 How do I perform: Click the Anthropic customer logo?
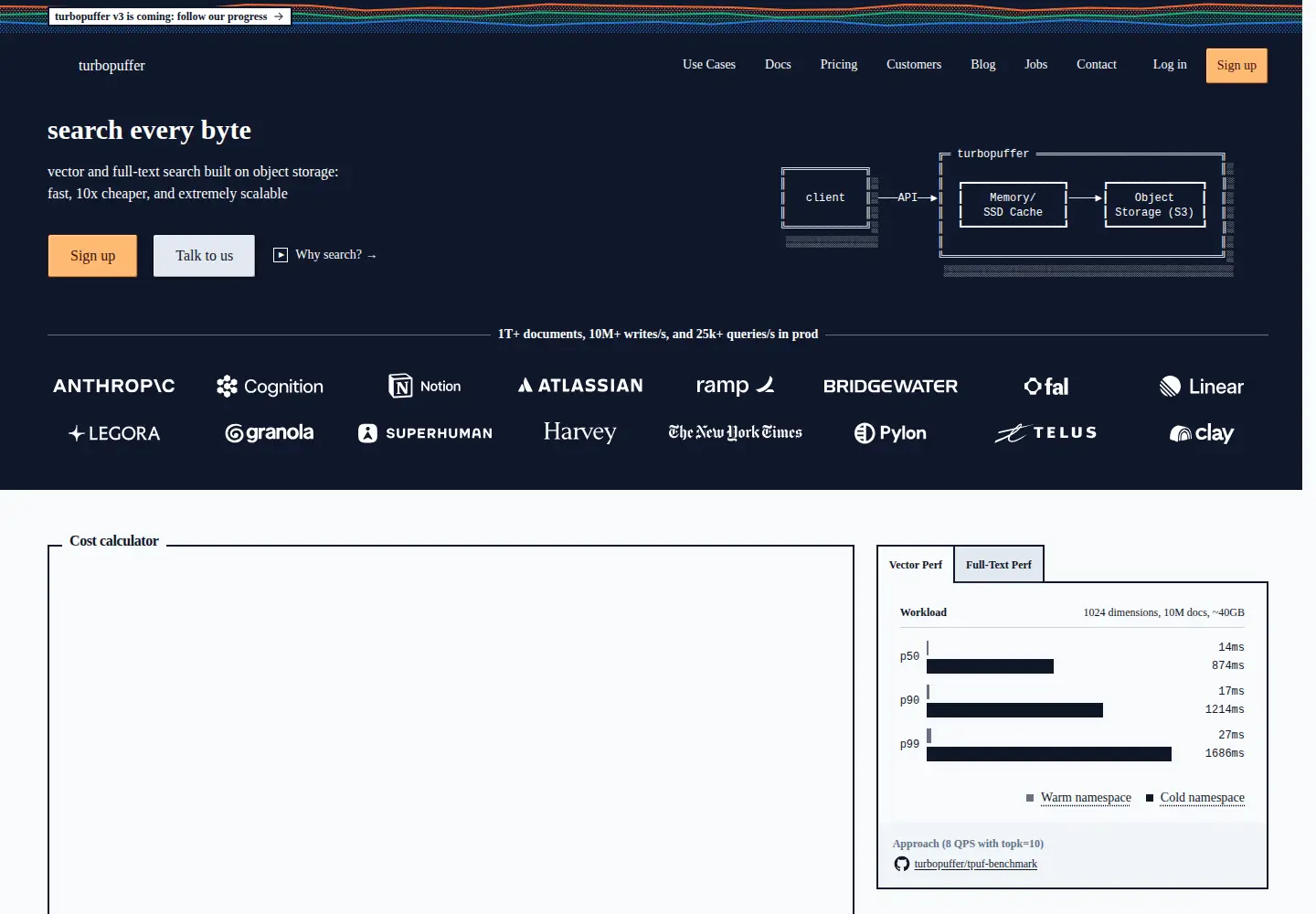[x=114, y=386]
